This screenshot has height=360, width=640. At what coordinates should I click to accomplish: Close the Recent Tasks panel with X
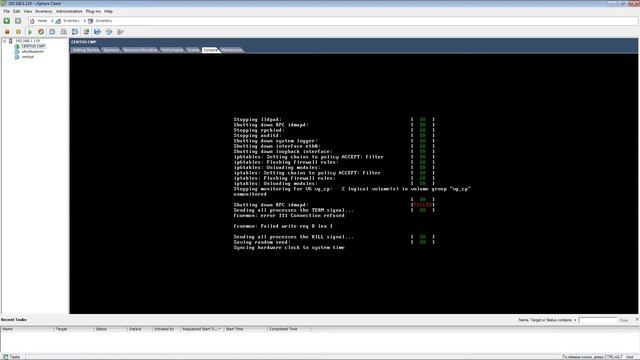tap(636, 320)
